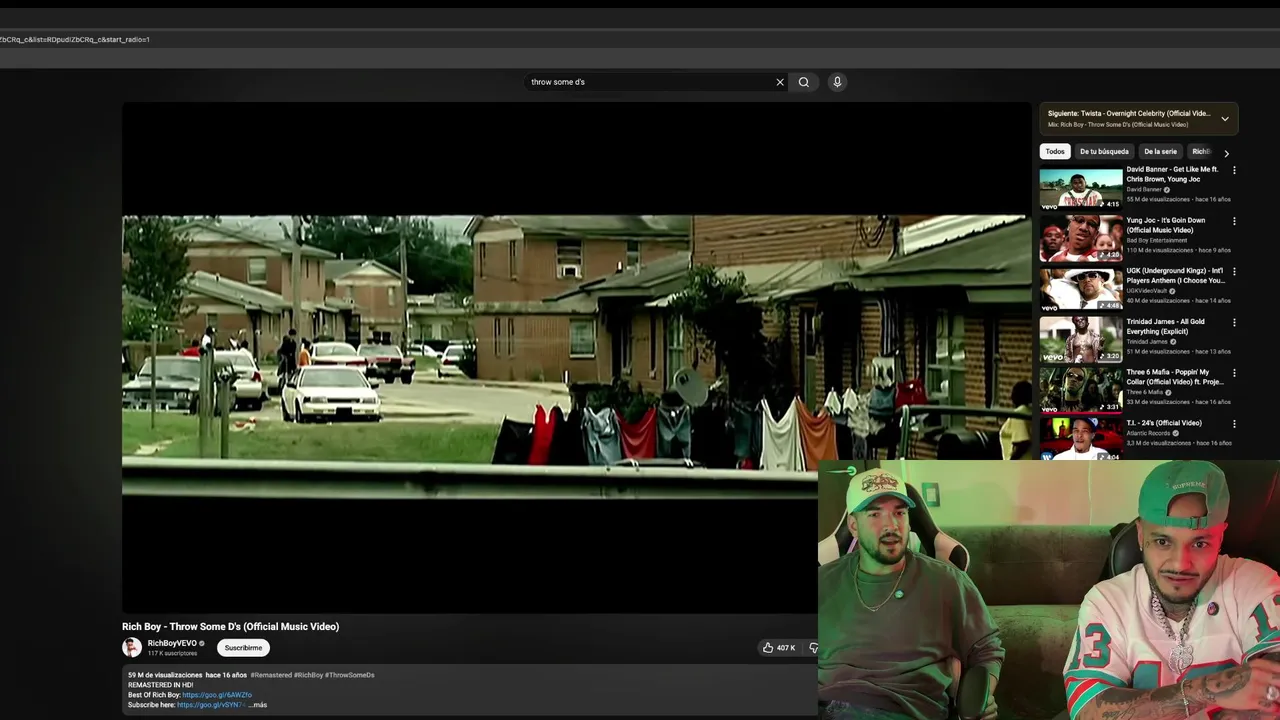The width and height of the screenshot is (1280, 720).
Task: Open the Subscribe here goo.gl link
Action: tap(210, 705)
